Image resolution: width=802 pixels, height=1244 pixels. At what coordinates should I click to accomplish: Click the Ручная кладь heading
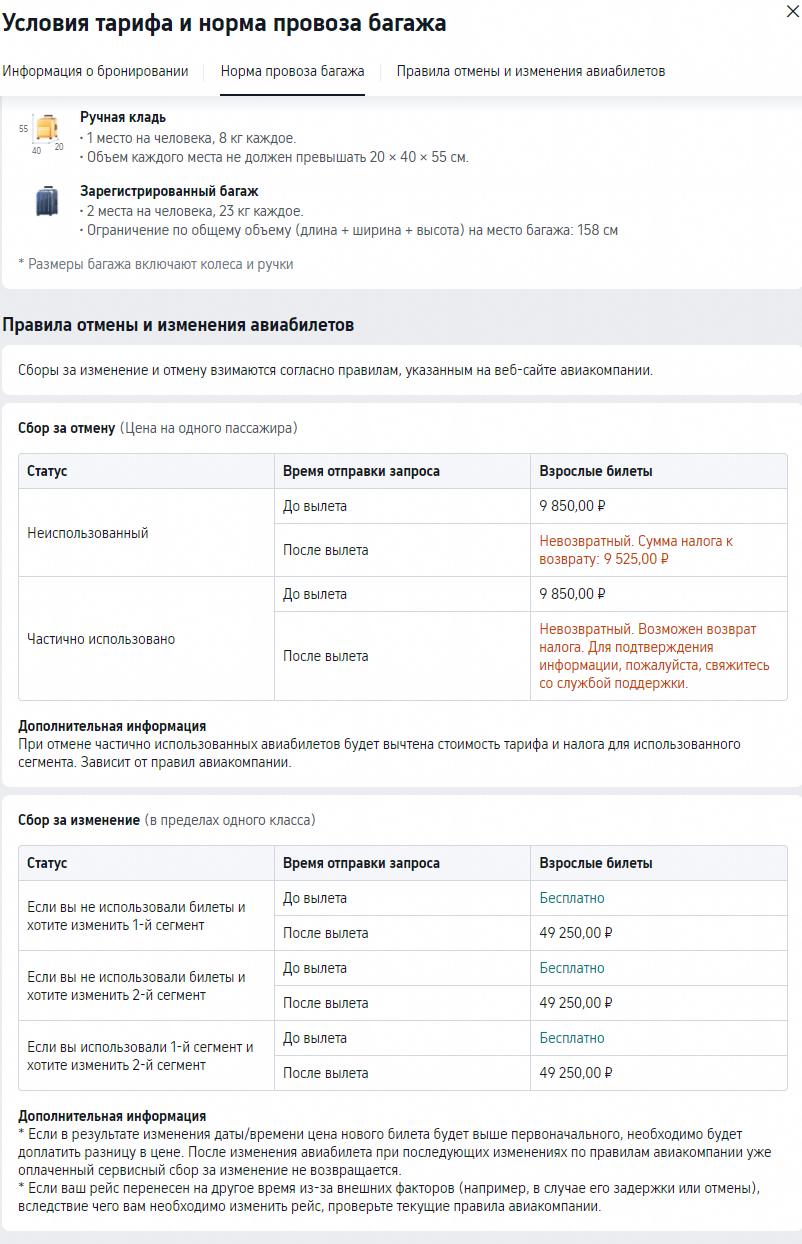point(123,118)
